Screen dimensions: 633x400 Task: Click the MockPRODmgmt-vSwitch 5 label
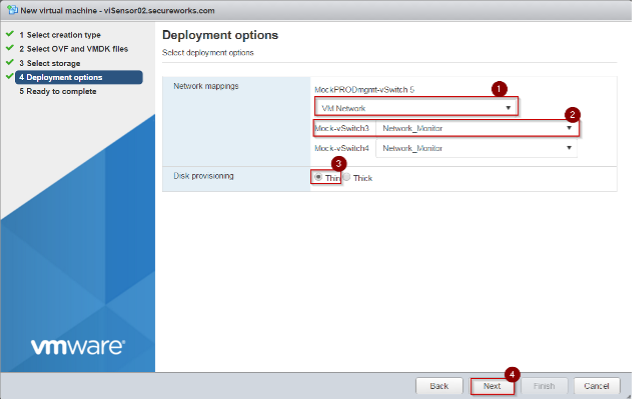click(x=364, y=90)
